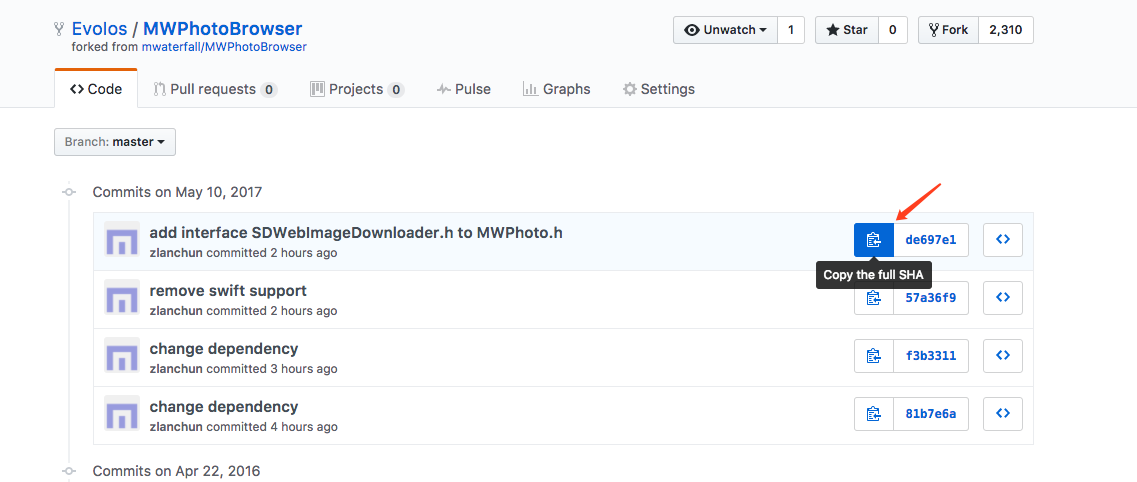
Task: Click zlanchun author on SDWebImageDownloader commit
Action: point(176,253)
